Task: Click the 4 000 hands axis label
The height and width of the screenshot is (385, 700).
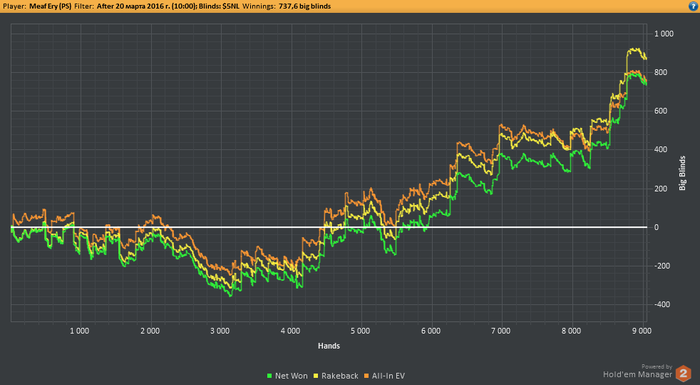Action: (x=290, y=331)
